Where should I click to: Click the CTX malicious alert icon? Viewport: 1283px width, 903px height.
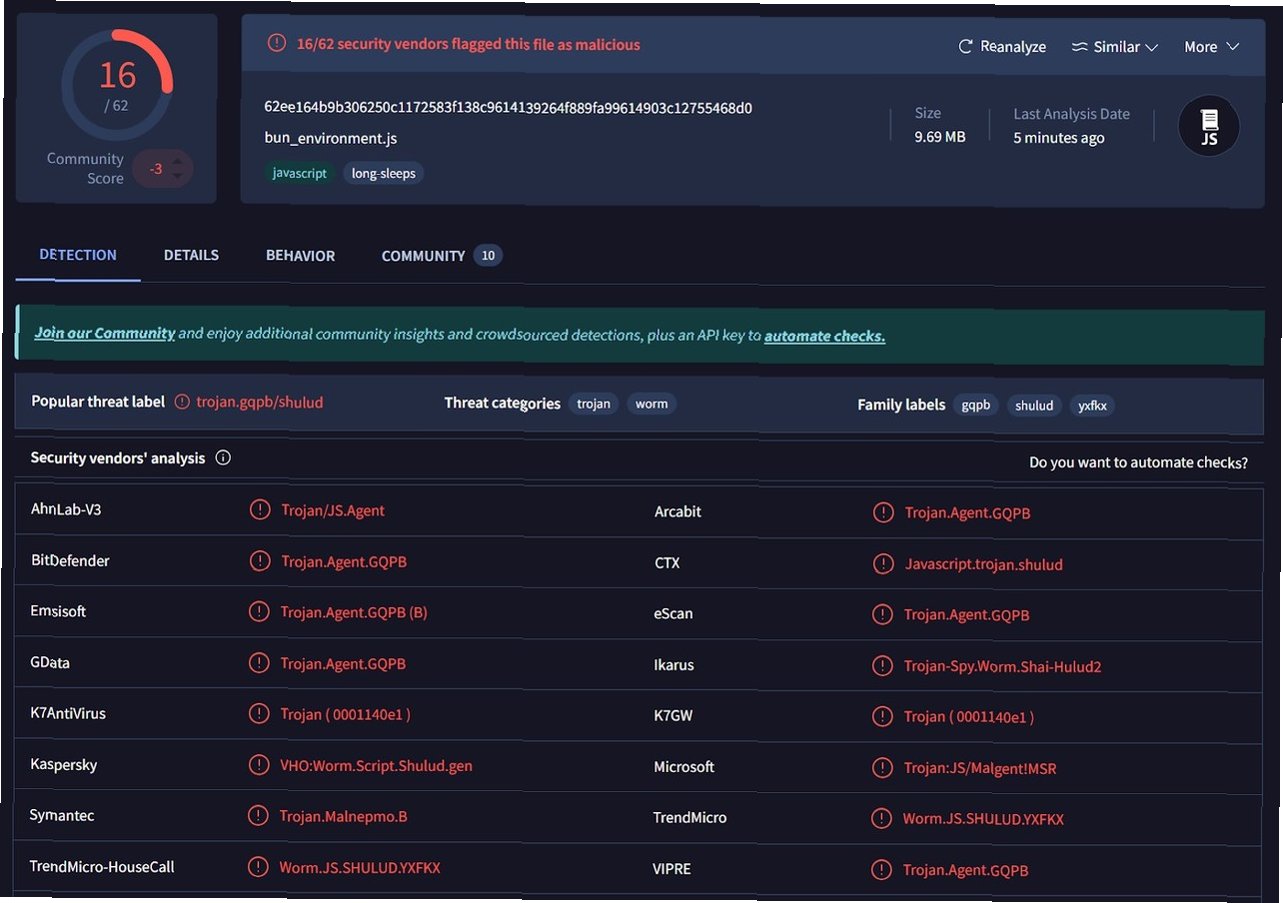click(x=883, y=564)
